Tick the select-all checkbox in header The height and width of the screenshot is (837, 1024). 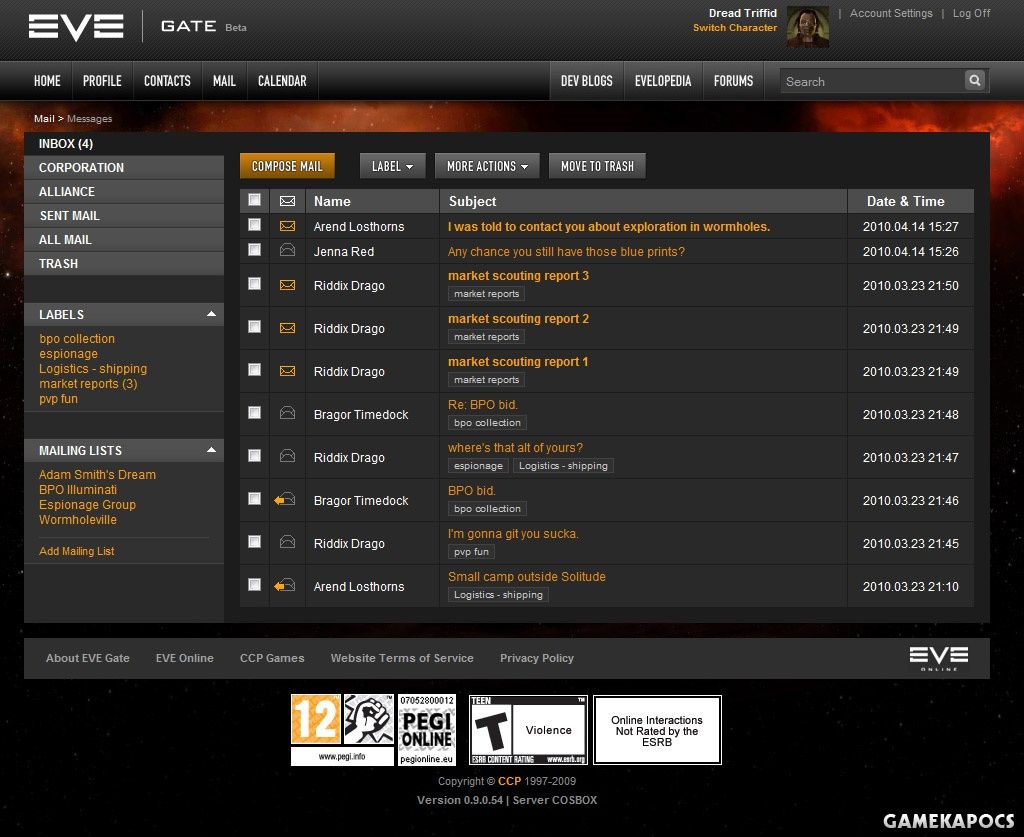tap(255, 200)
